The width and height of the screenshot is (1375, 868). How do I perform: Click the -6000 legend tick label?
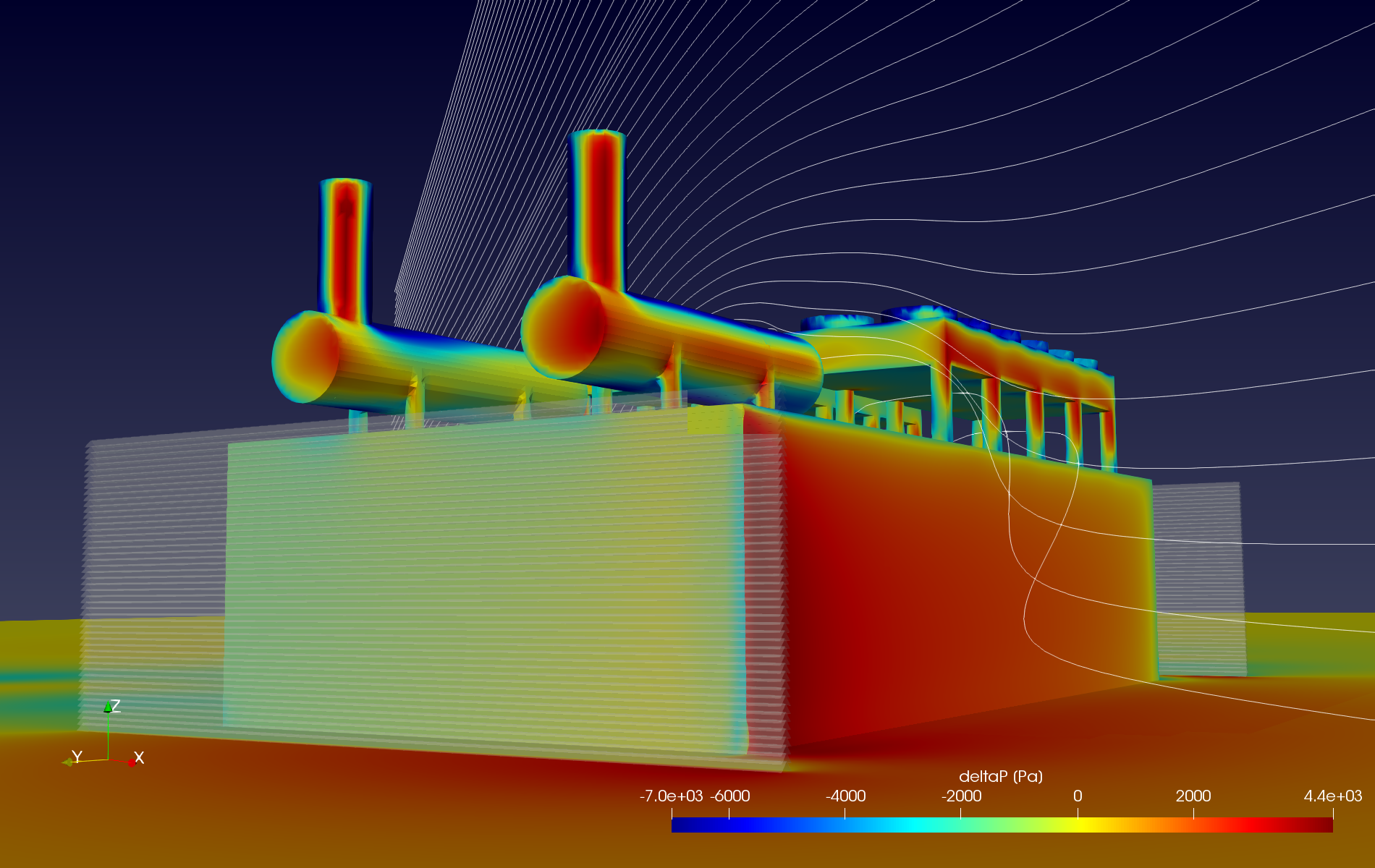click(729, 796)
